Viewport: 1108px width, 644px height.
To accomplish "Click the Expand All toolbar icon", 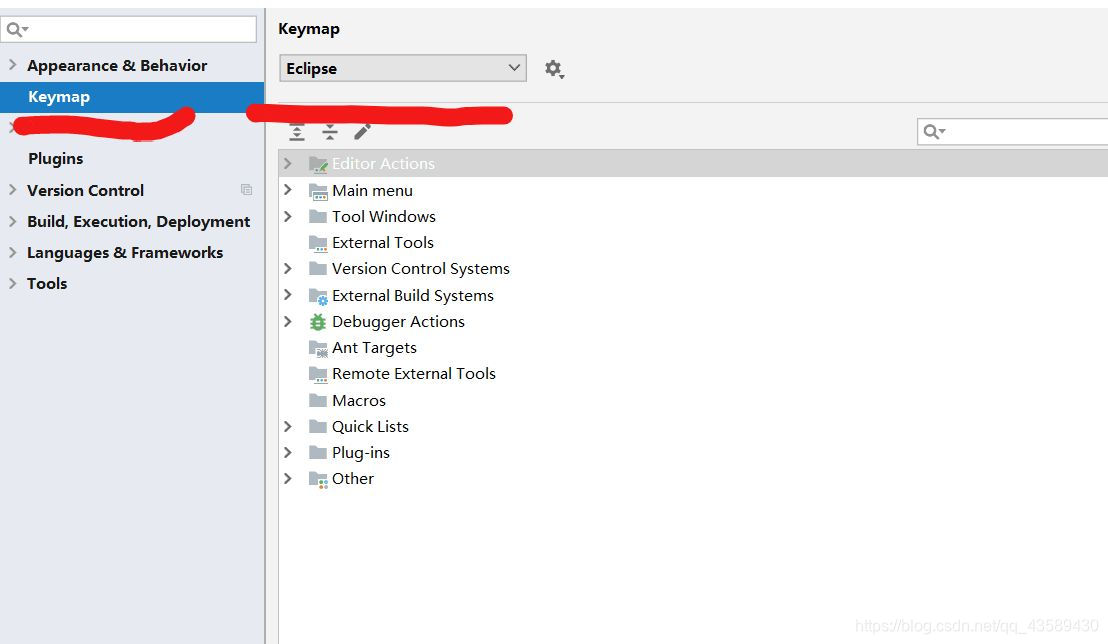I will (297, 131).
